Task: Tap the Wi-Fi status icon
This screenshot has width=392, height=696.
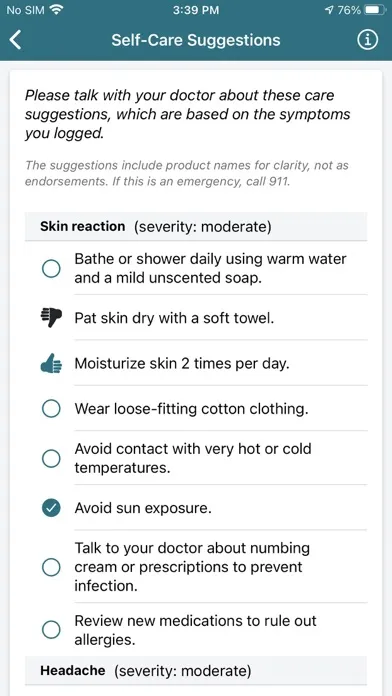Action: (x=56, y=10)
